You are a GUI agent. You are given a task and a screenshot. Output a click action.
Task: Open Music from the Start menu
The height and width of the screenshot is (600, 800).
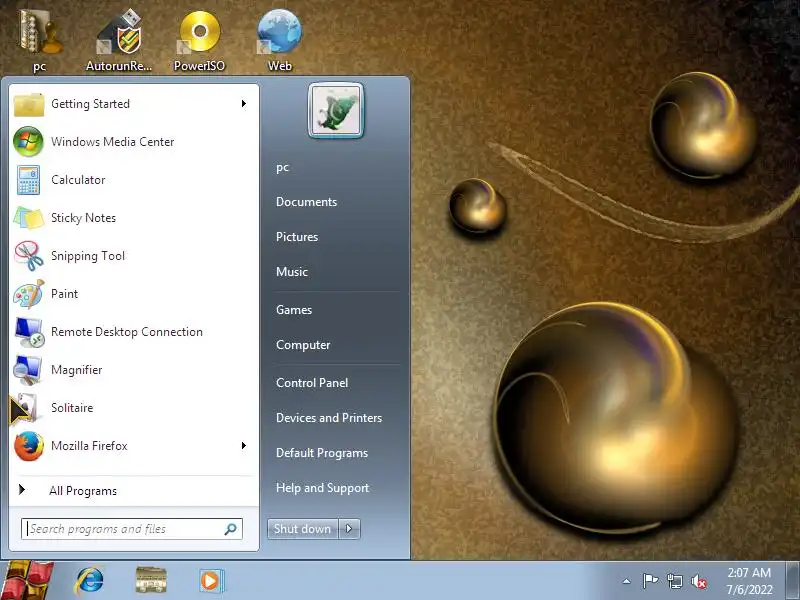point(292,272)
